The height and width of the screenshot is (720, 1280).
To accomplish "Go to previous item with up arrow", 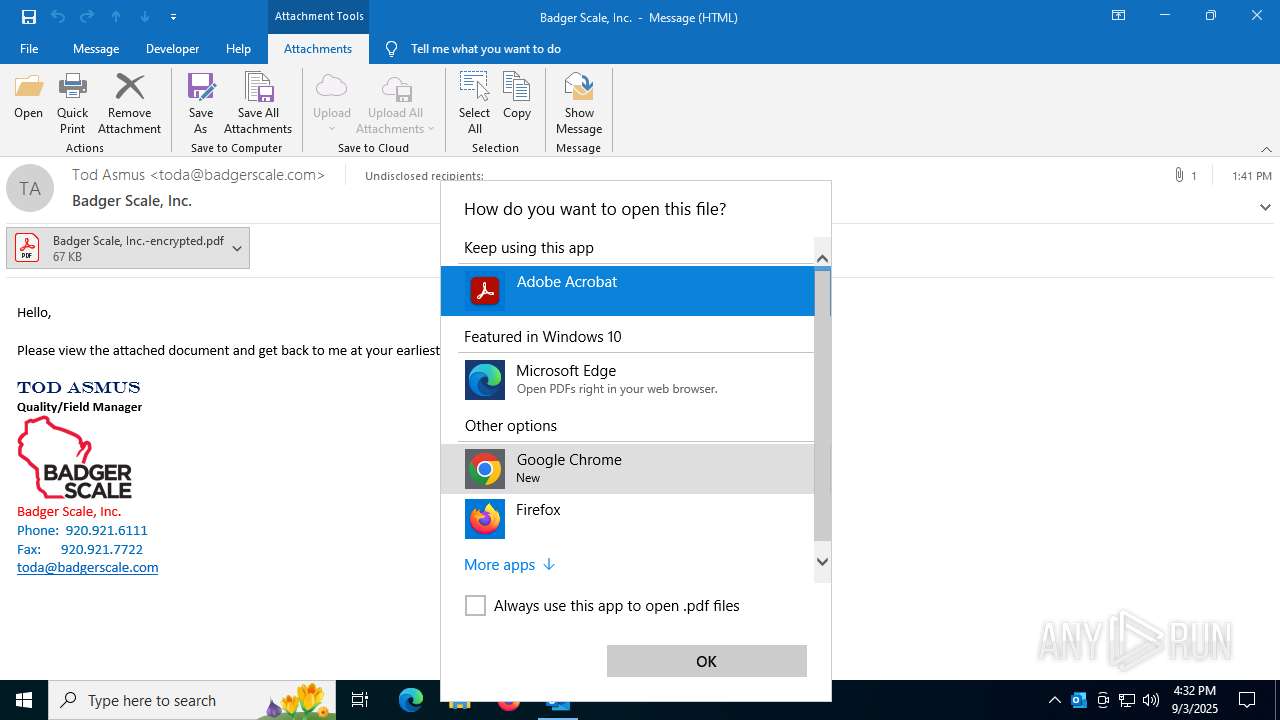I will coord(116,17).
